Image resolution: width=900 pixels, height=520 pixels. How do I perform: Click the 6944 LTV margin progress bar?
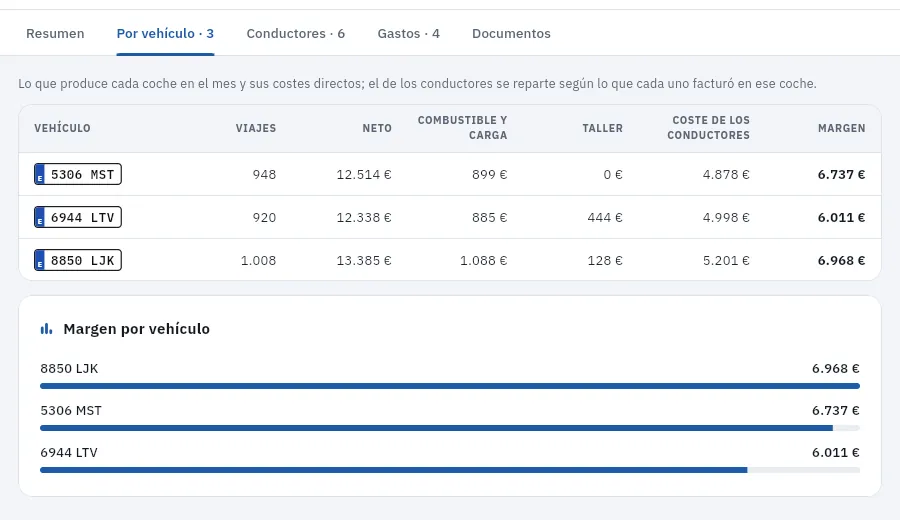[450, 470]
